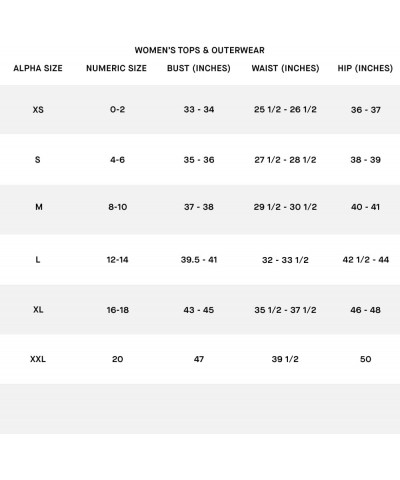Select the XS alpha size cell
Screen dimensions: 400x480
coord(38,110)
